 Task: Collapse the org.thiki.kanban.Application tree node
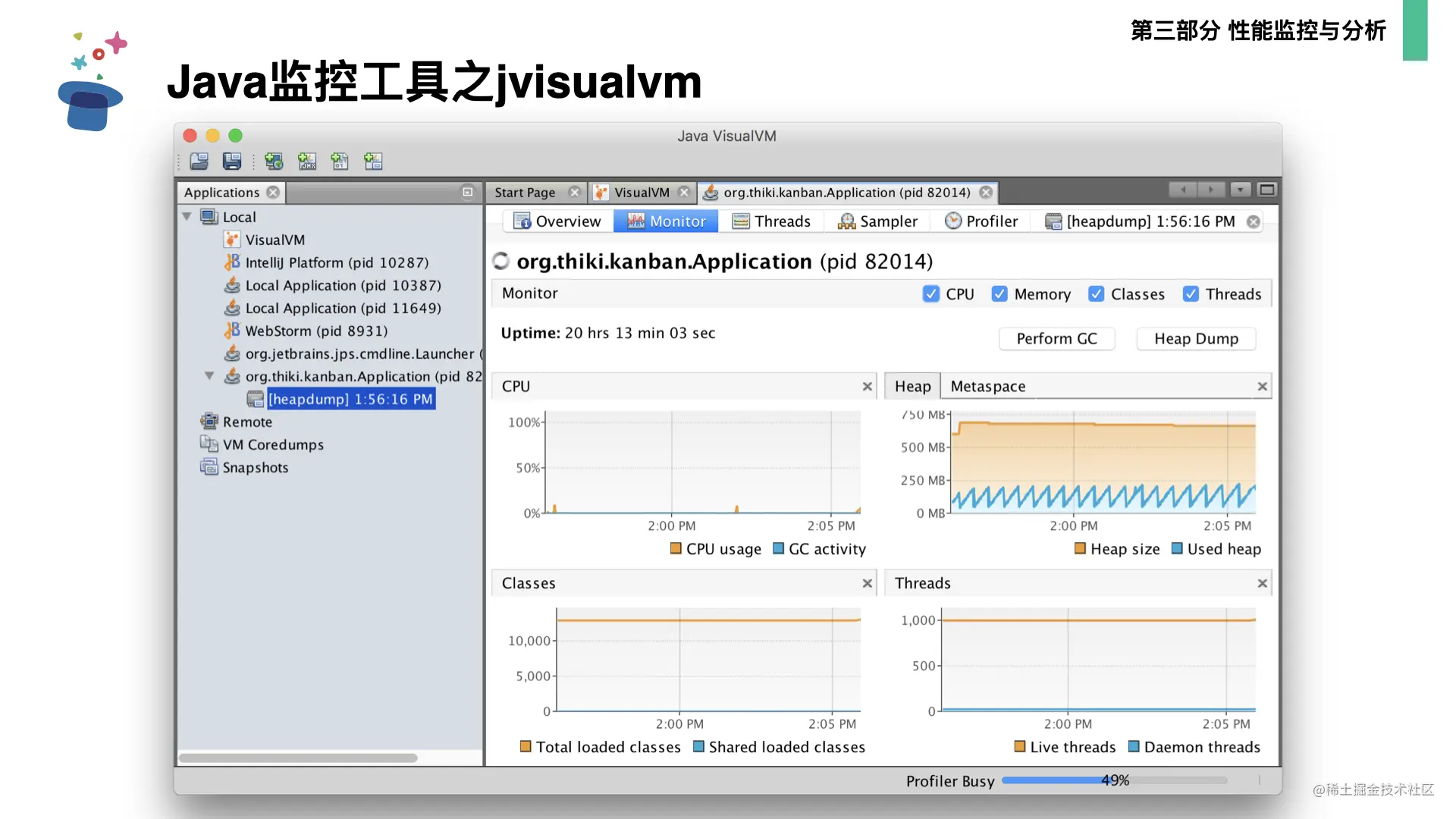coord(209,376)
